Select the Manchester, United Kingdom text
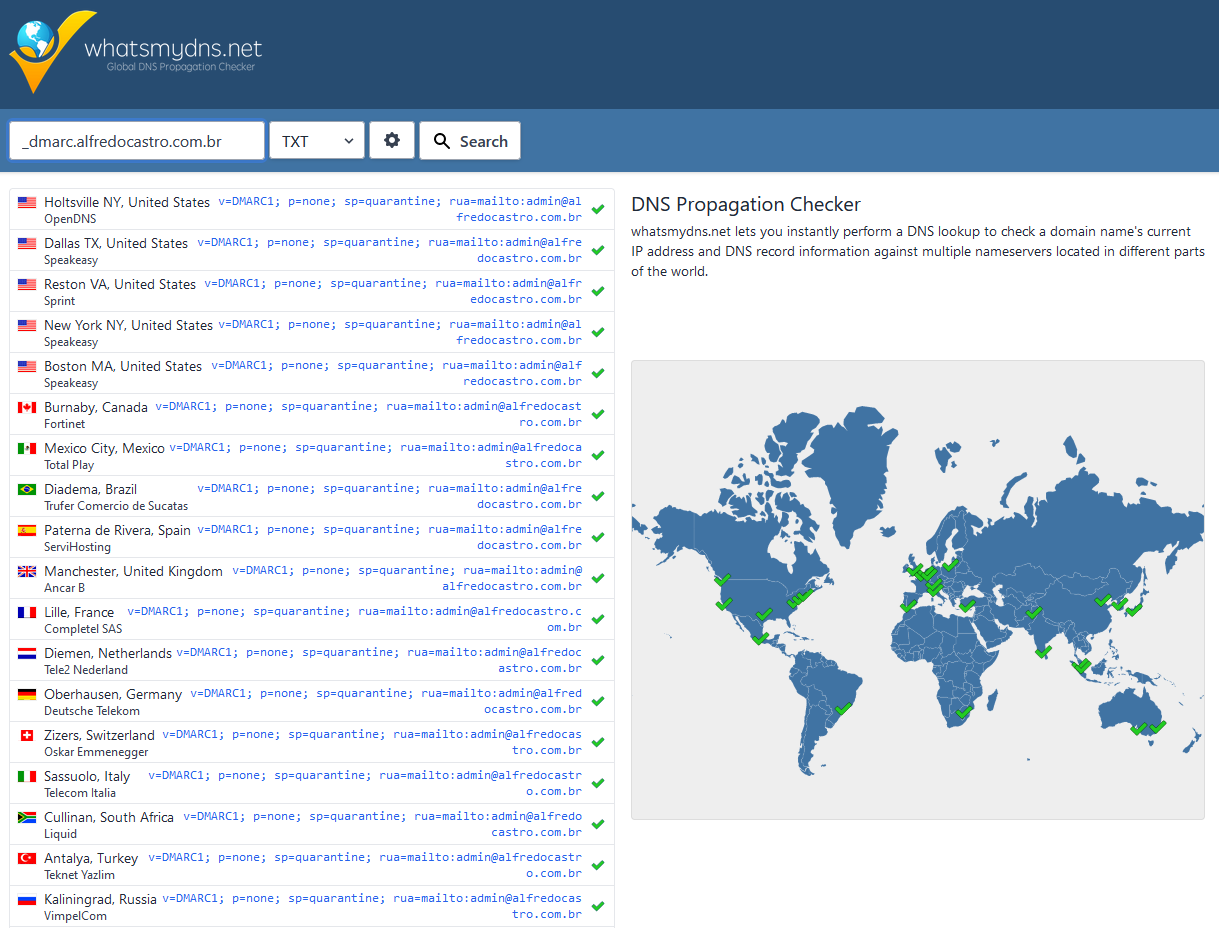The width and height of the screenshot is (1219, 928). 133,571
